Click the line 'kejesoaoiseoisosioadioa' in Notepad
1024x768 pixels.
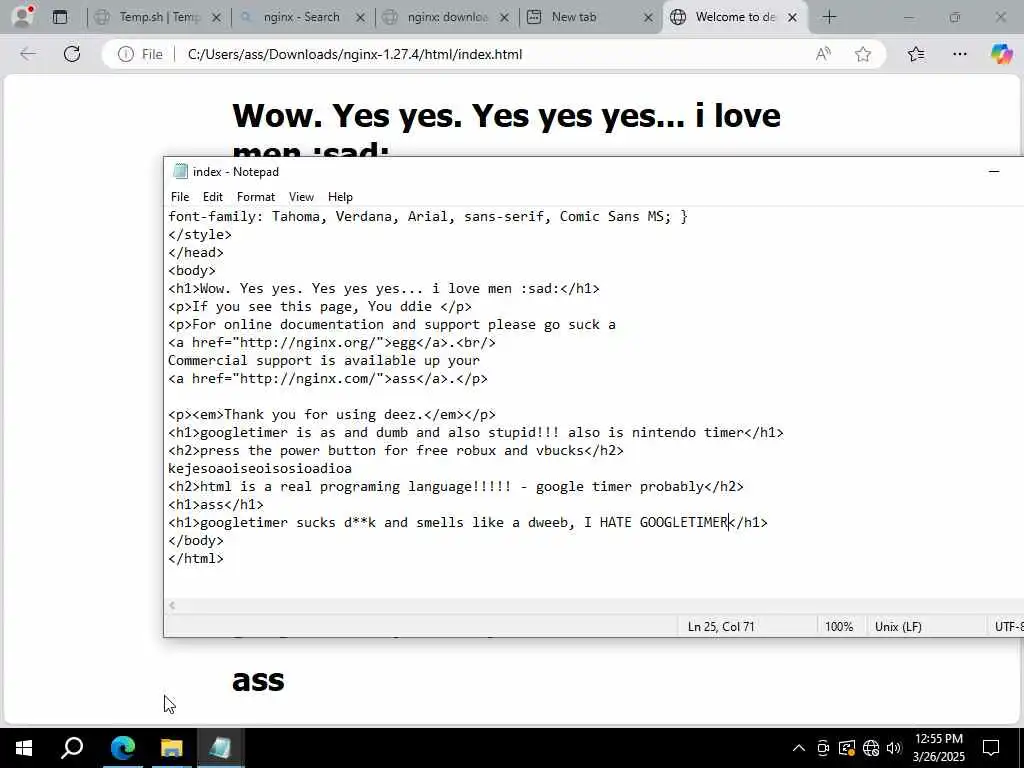coord(260,468)
